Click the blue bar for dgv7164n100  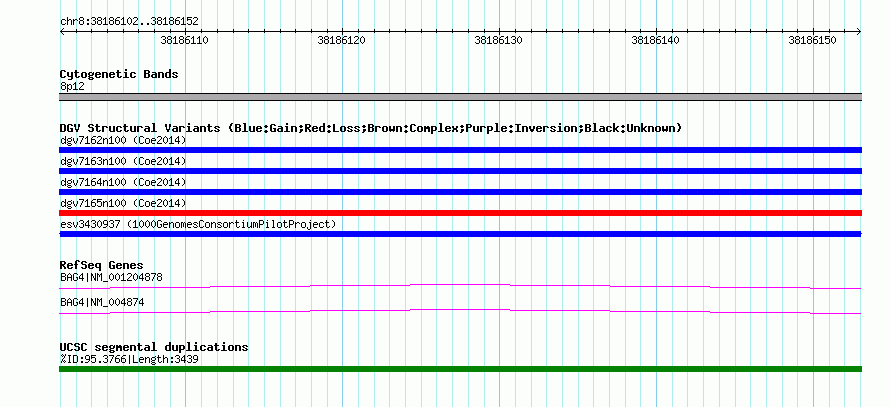pos(460,192)
